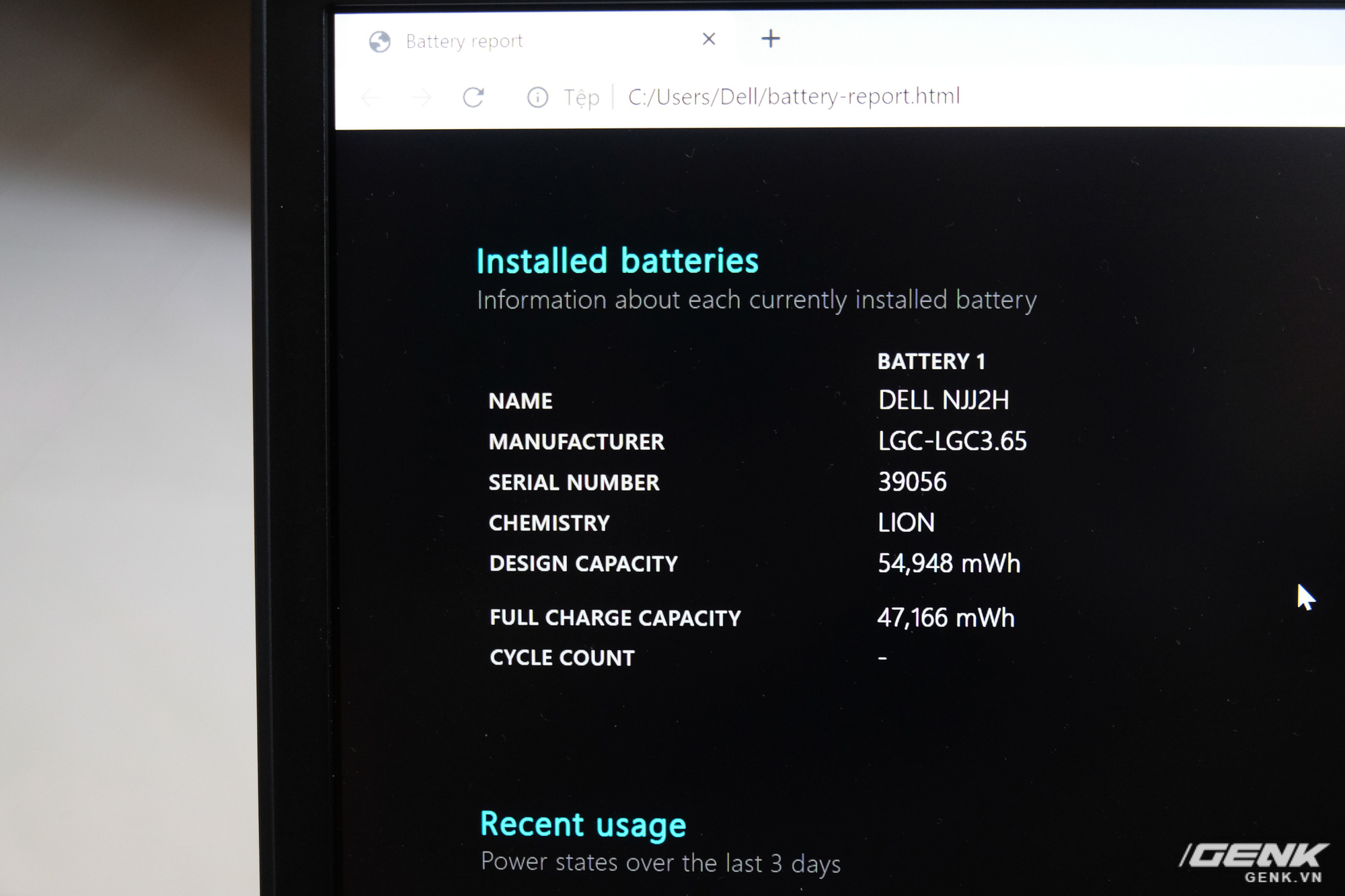Screen dimensions: 1345x896
Task: Reload the battery report page
Action: (x=473, y=97)
